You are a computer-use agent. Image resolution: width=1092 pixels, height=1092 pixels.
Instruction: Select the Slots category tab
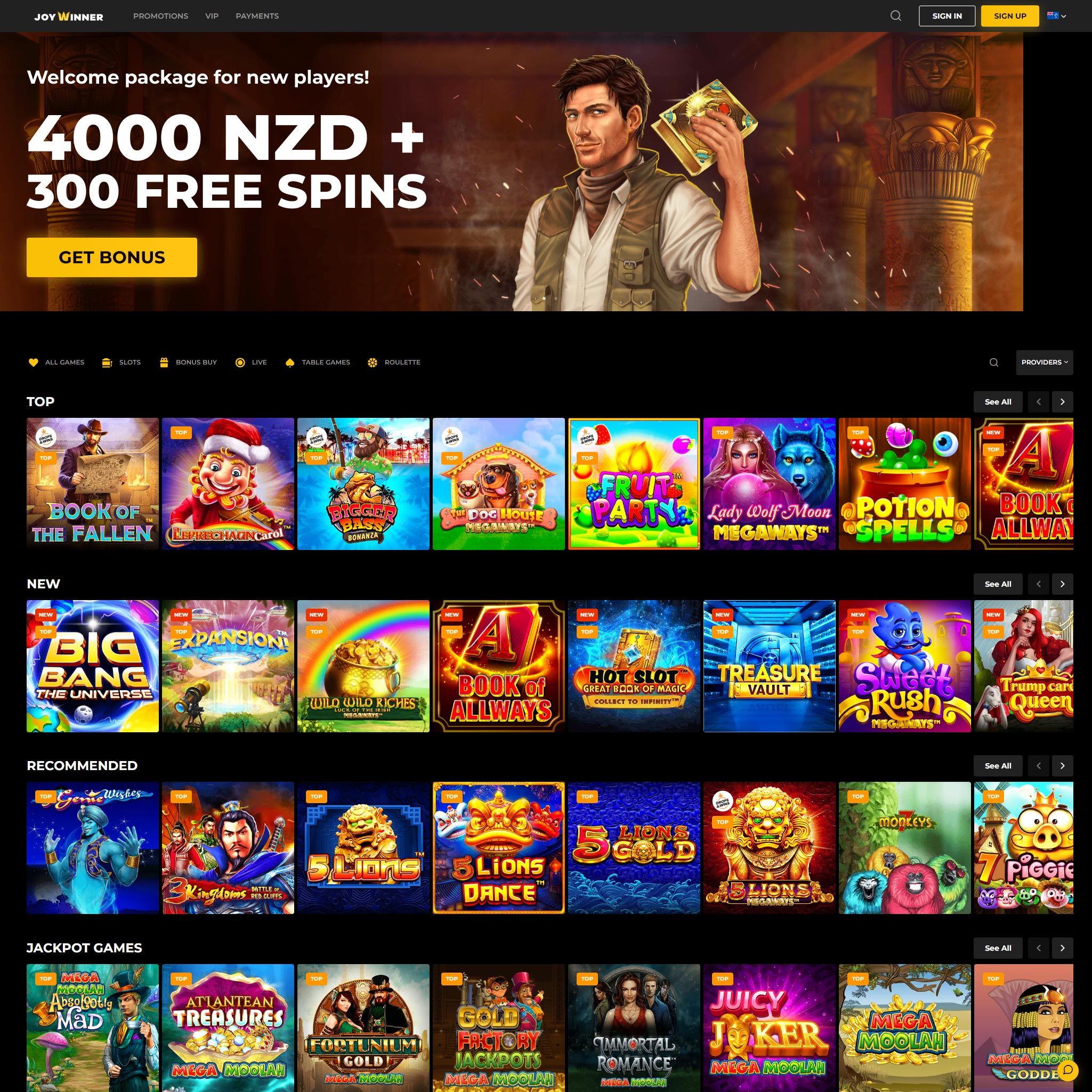[x=121, y=362]
